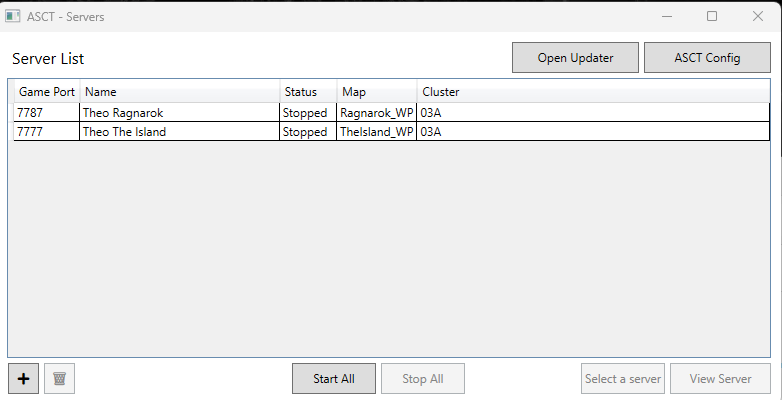Click the Select a server button
Screen dimensions: 782x400
point(623,379)
